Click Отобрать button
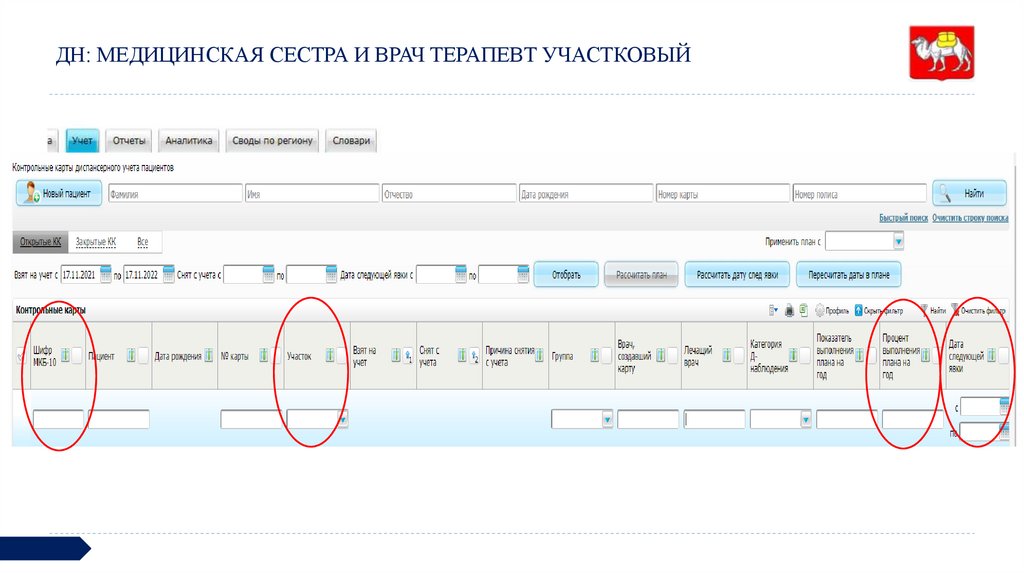 (566, 275)
